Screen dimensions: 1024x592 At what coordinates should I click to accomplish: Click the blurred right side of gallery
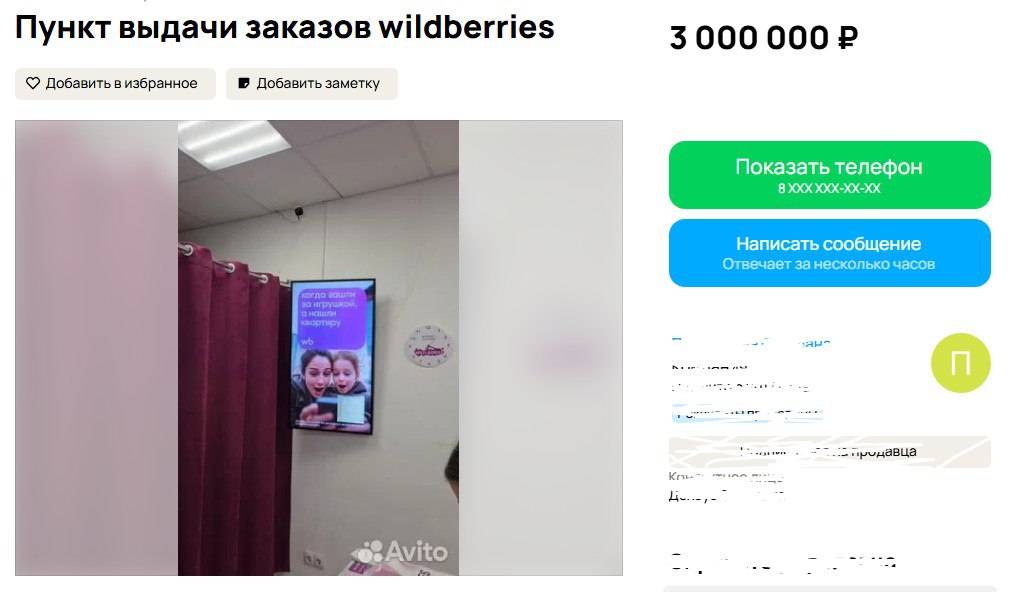click(541, 348)
